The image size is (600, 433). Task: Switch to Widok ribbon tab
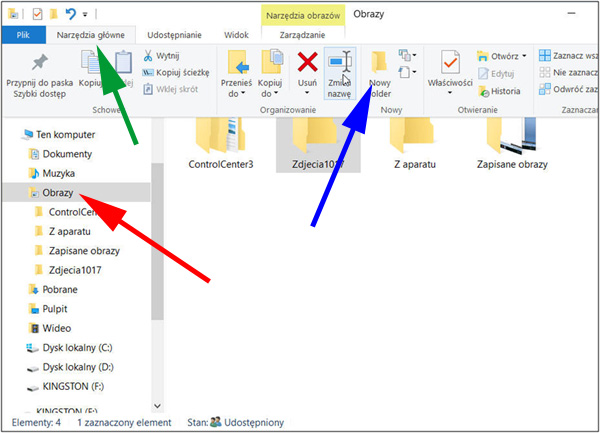236,35
